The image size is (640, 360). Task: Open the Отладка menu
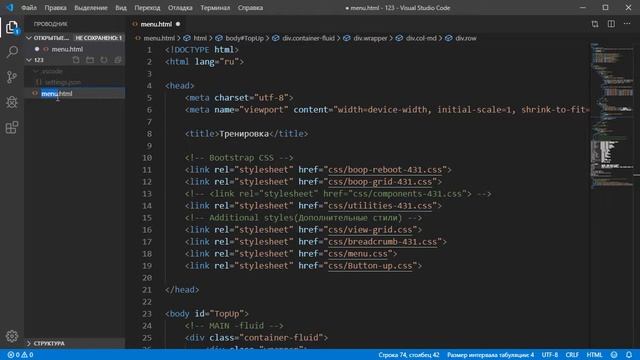pyautogui.click(x=180, y=8)
